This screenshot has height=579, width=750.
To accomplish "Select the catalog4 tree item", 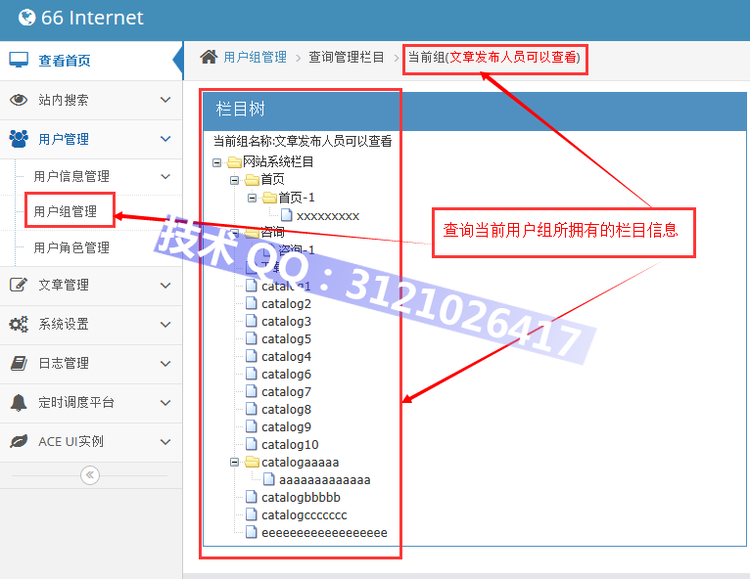I will coord(286,356).
